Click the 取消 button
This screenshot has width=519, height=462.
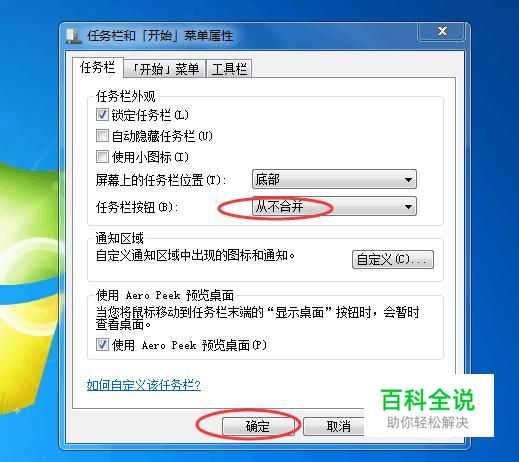[334, 426]
